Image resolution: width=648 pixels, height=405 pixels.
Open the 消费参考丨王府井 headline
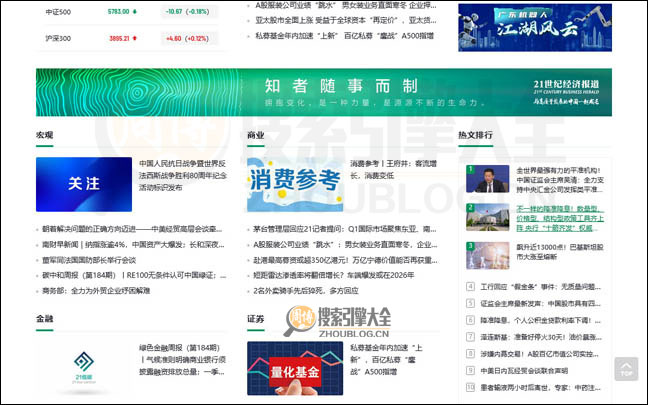(x=393, y=169)
